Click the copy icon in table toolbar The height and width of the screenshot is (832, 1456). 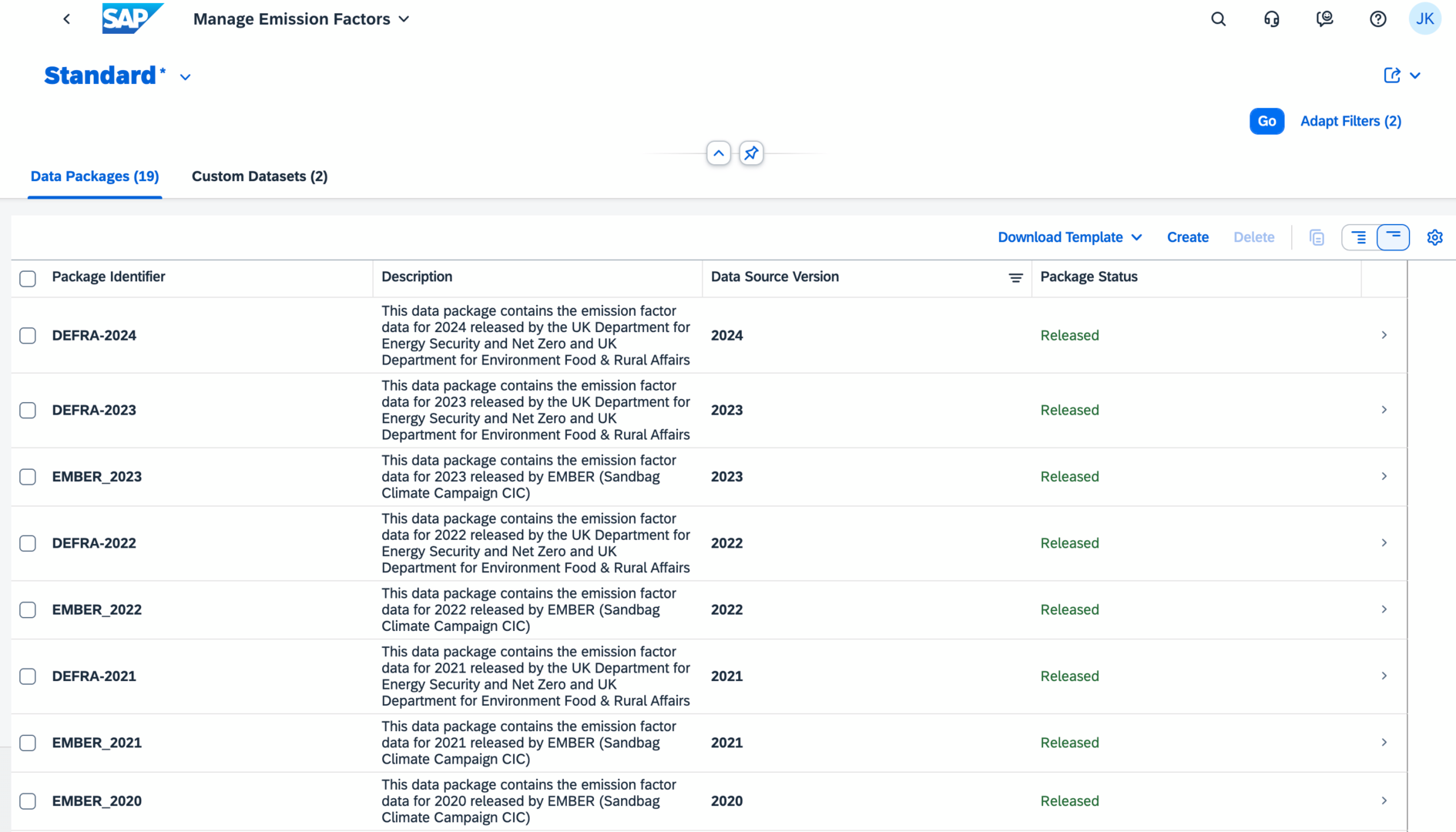click(x=1317, y=237)
